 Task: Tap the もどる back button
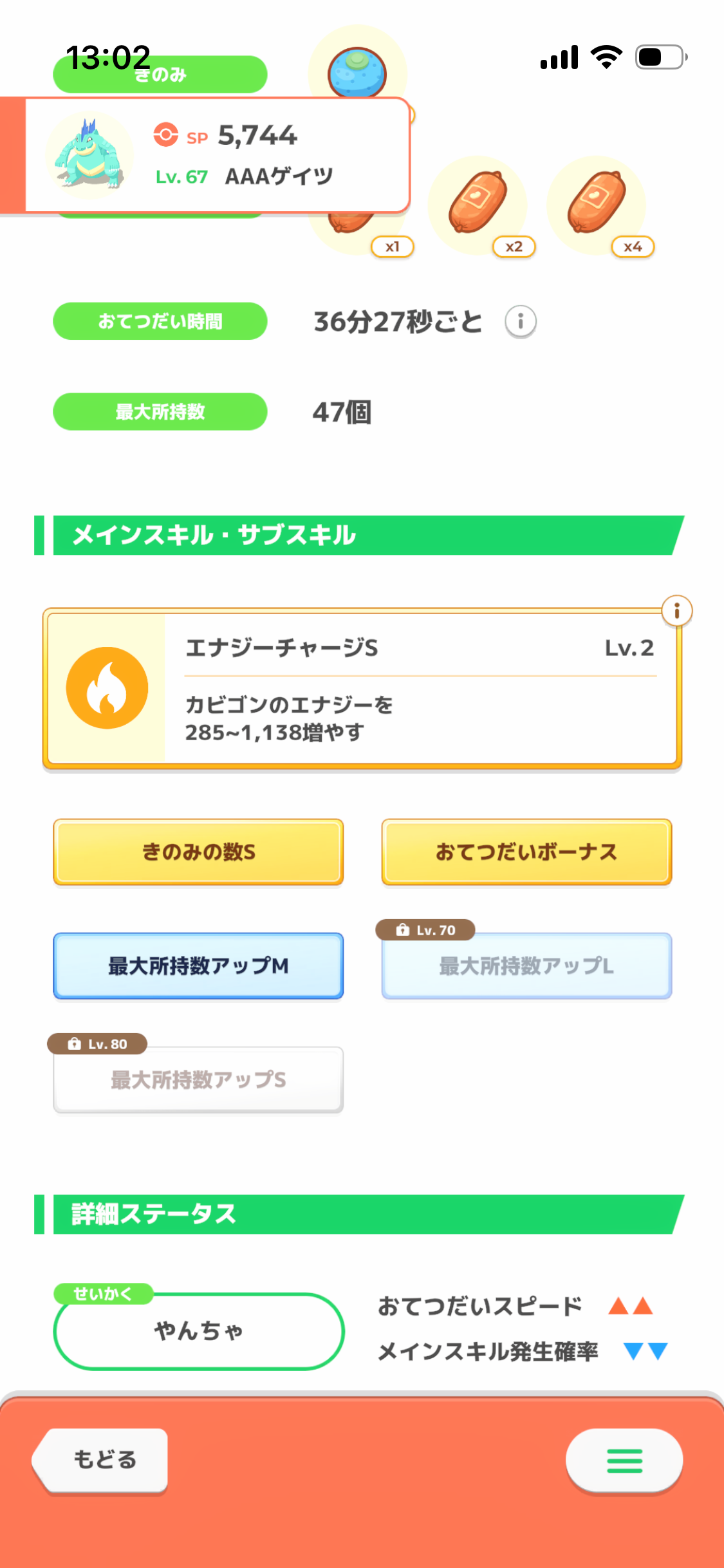101,1460
